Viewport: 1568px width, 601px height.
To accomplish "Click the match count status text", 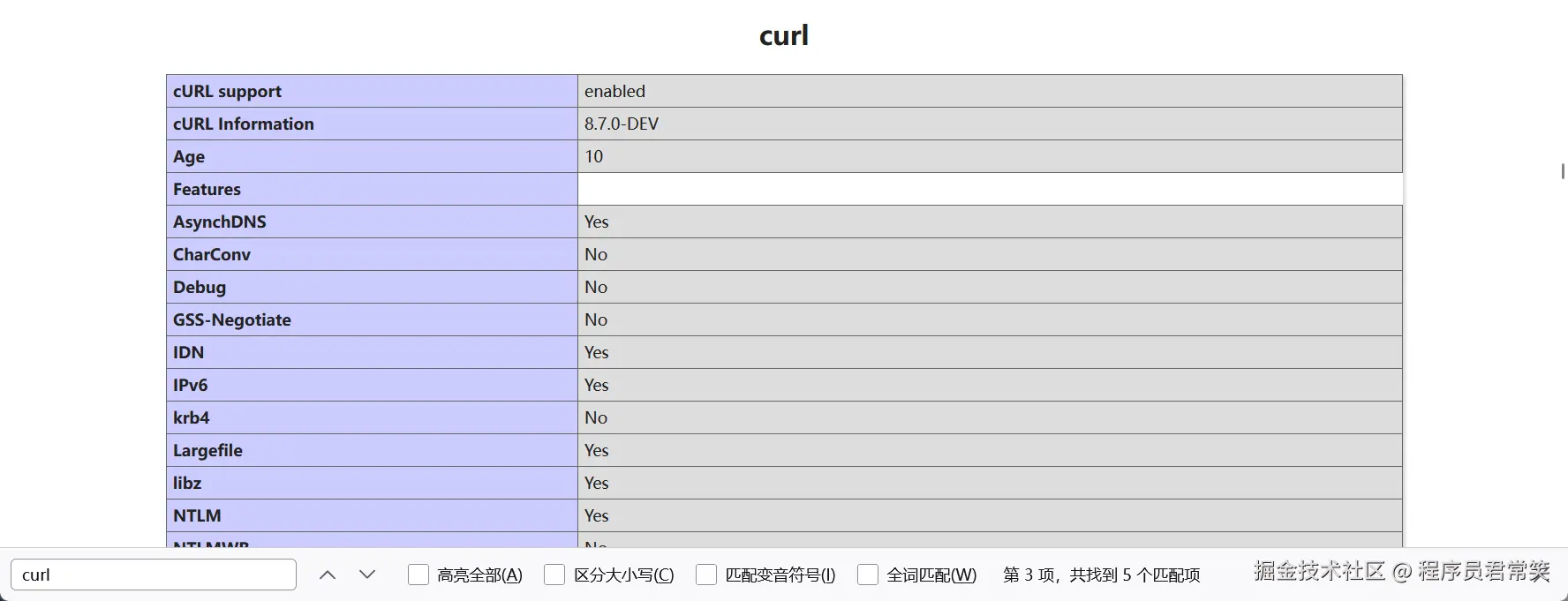I will click(1102, 575).
